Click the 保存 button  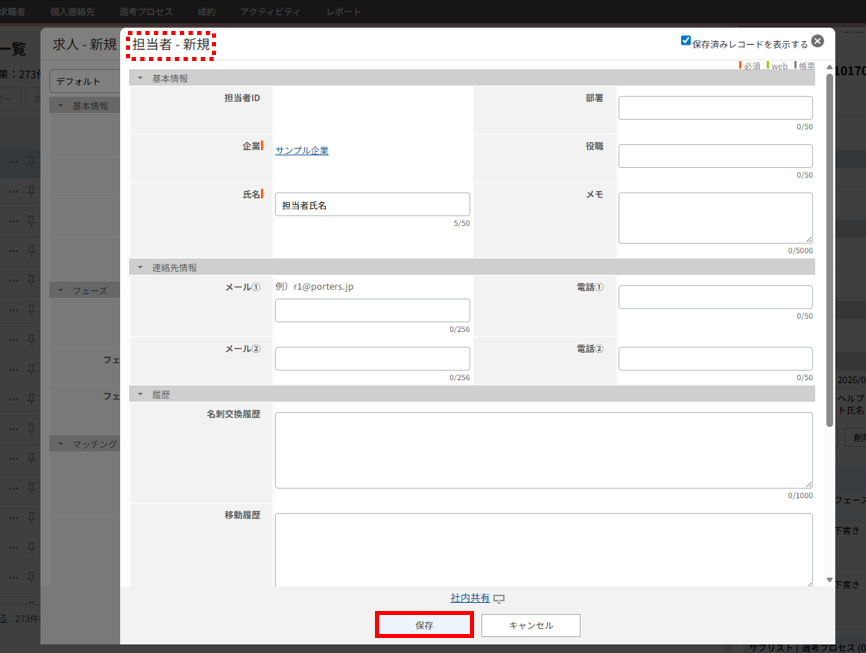(x=424, y=625)
